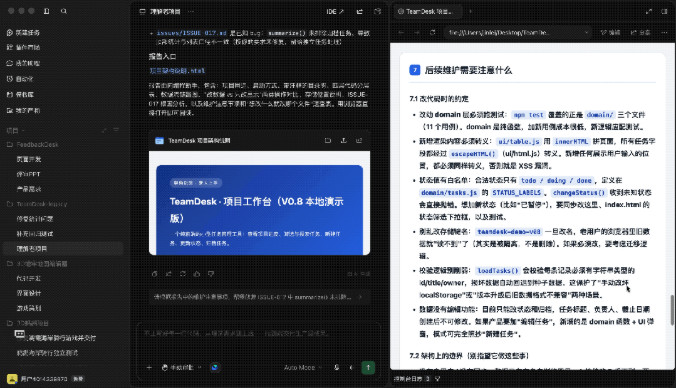Click the plus attachment icon in composer

(x=149, y=368)
